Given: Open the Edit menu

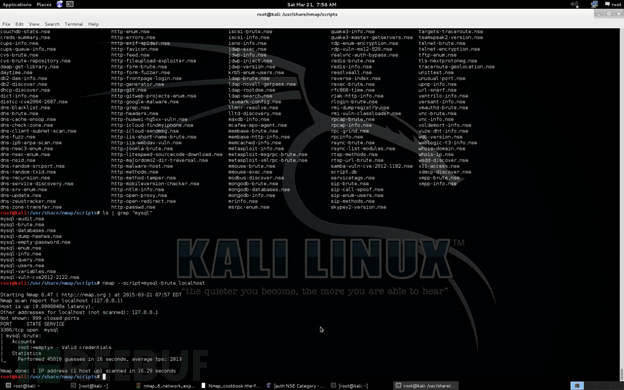Looking at the screenshot, I should [x=20, y=24].
